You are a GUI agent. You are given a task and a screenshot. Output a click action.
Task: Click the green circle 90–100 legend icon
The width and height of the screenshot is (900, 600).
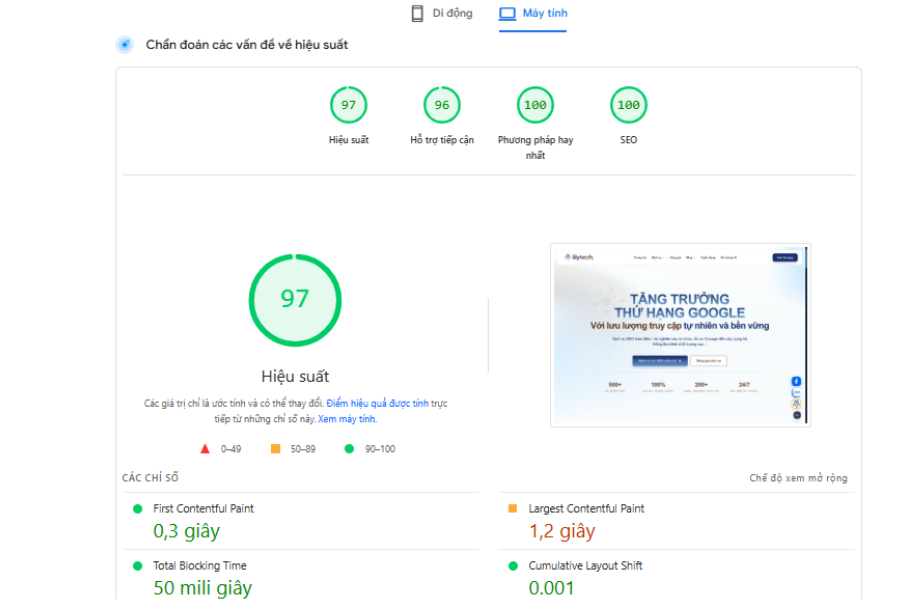[349, 448]
